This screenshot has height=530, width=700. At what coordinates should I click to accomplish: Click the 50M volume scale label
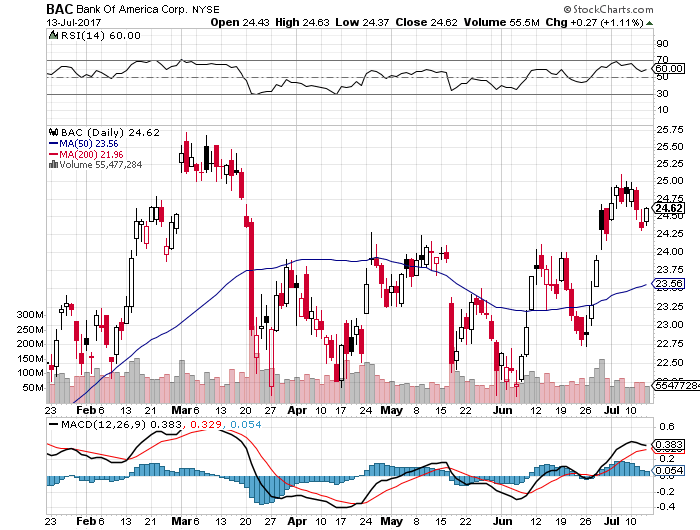[33, 388]
